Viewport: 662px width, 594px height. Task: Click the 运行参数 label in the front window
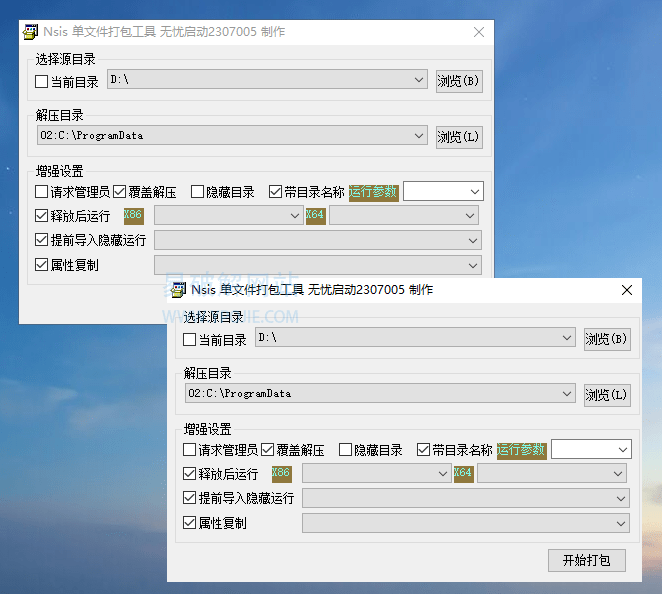pyautogui.click(x=521, y=450)
